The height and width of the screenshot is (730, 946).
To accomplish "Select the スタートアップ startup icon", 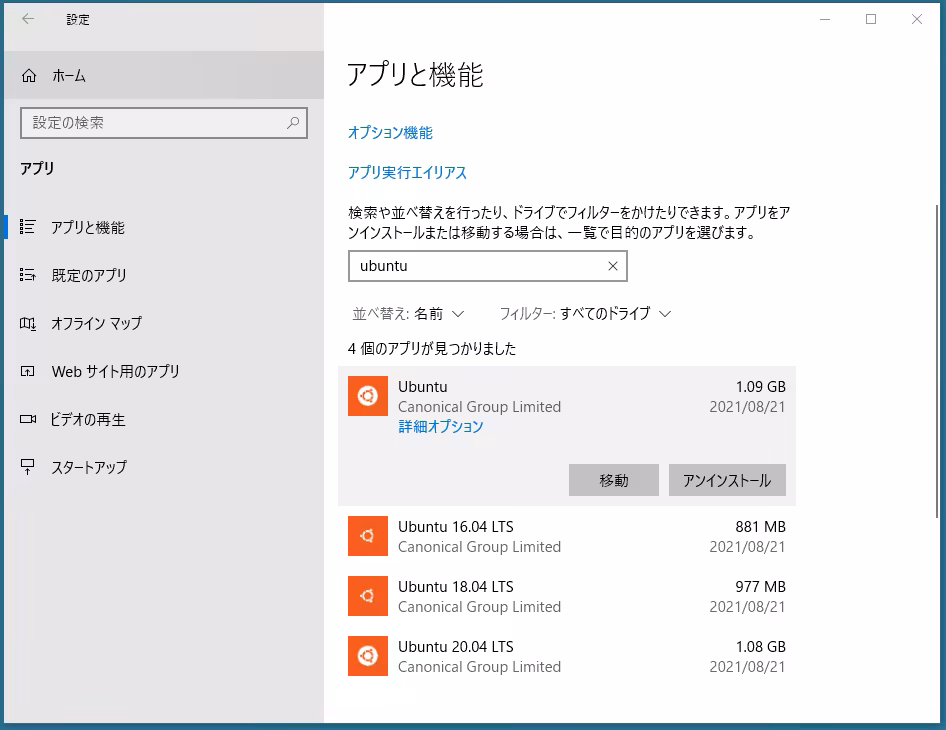I will click(28, 466).
